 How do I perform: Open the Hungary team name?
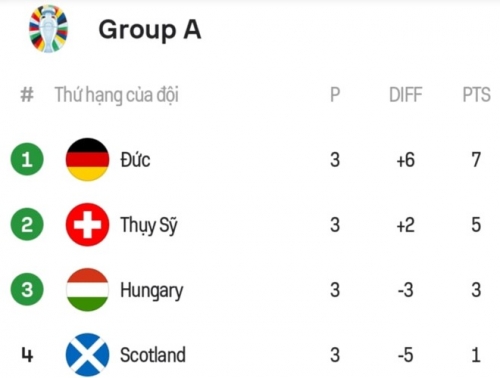pyautogui.click(x=152, y=291)
